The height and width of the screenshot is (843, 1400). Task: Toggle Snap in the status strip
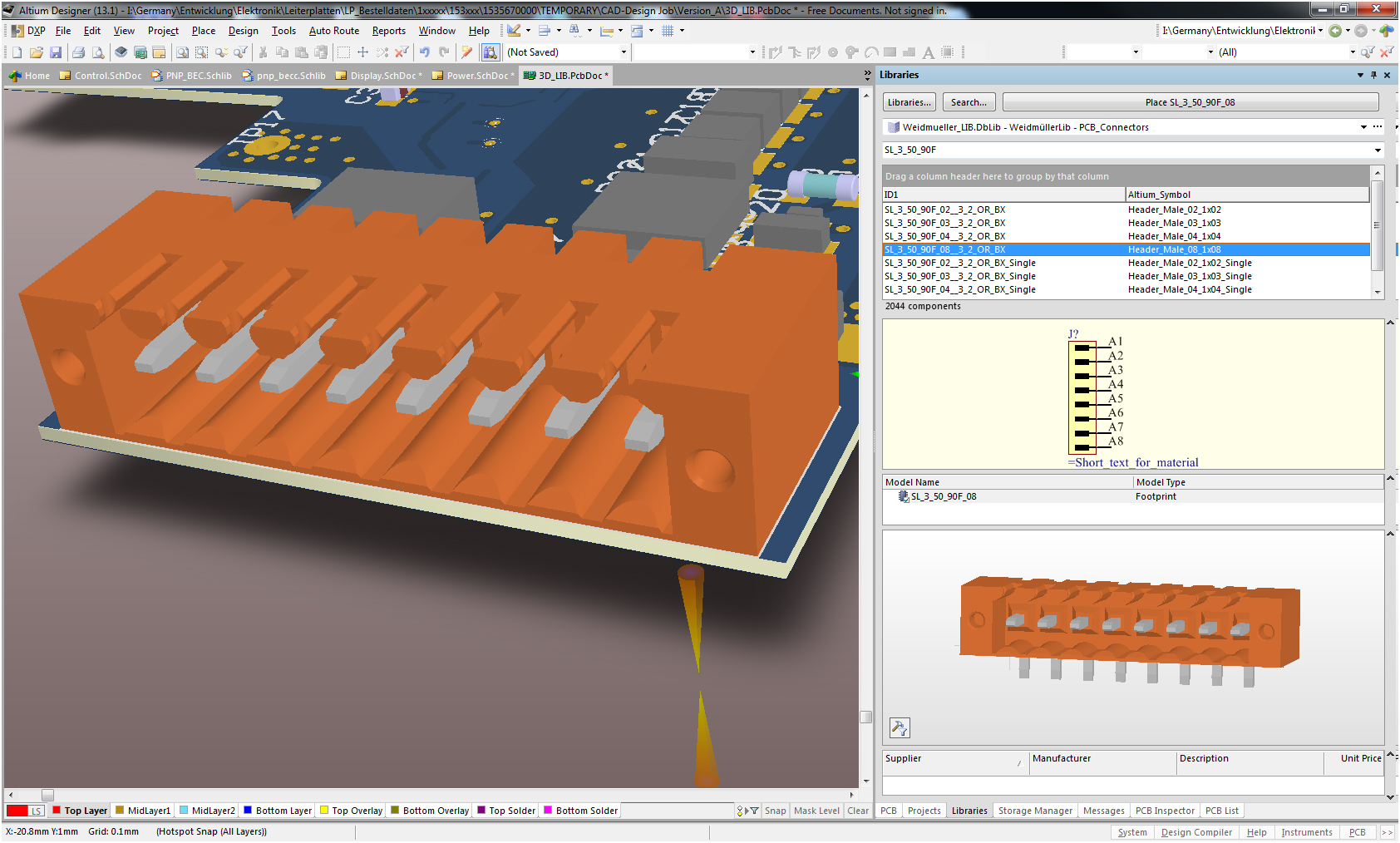pyautogui.click(x=775, y=811)
